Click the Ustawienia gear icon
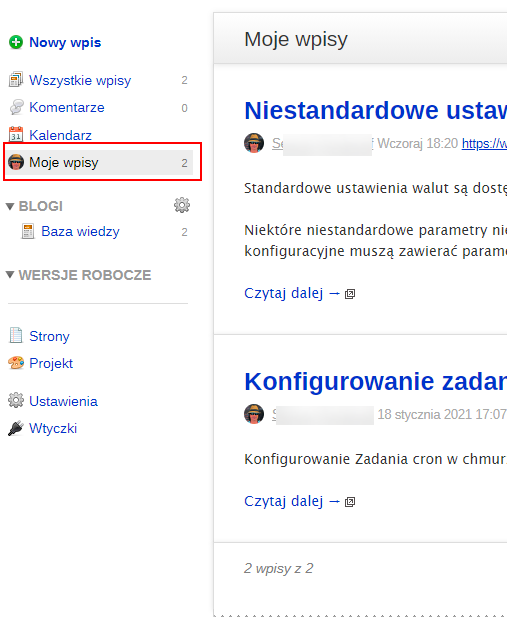The width and height of the screenshot is (507, 617). point(16,400)
